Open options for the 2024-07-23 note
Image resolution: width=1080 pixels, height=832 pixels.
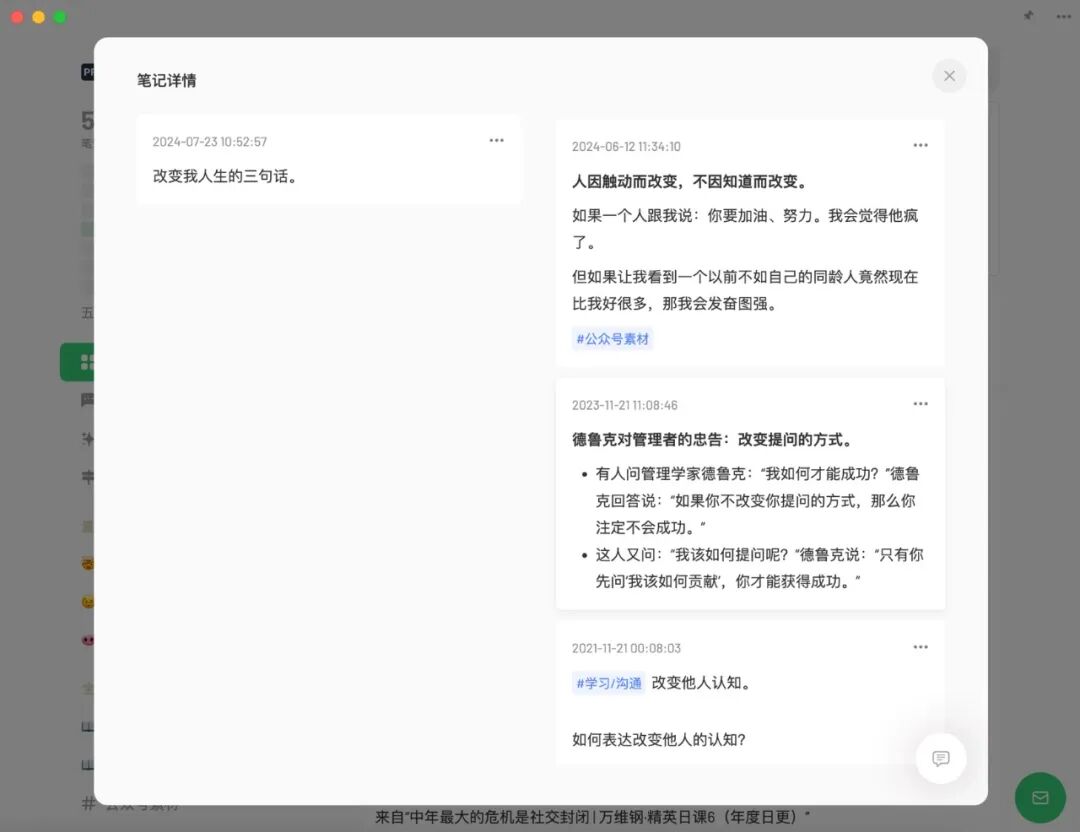tap(497, 141)
